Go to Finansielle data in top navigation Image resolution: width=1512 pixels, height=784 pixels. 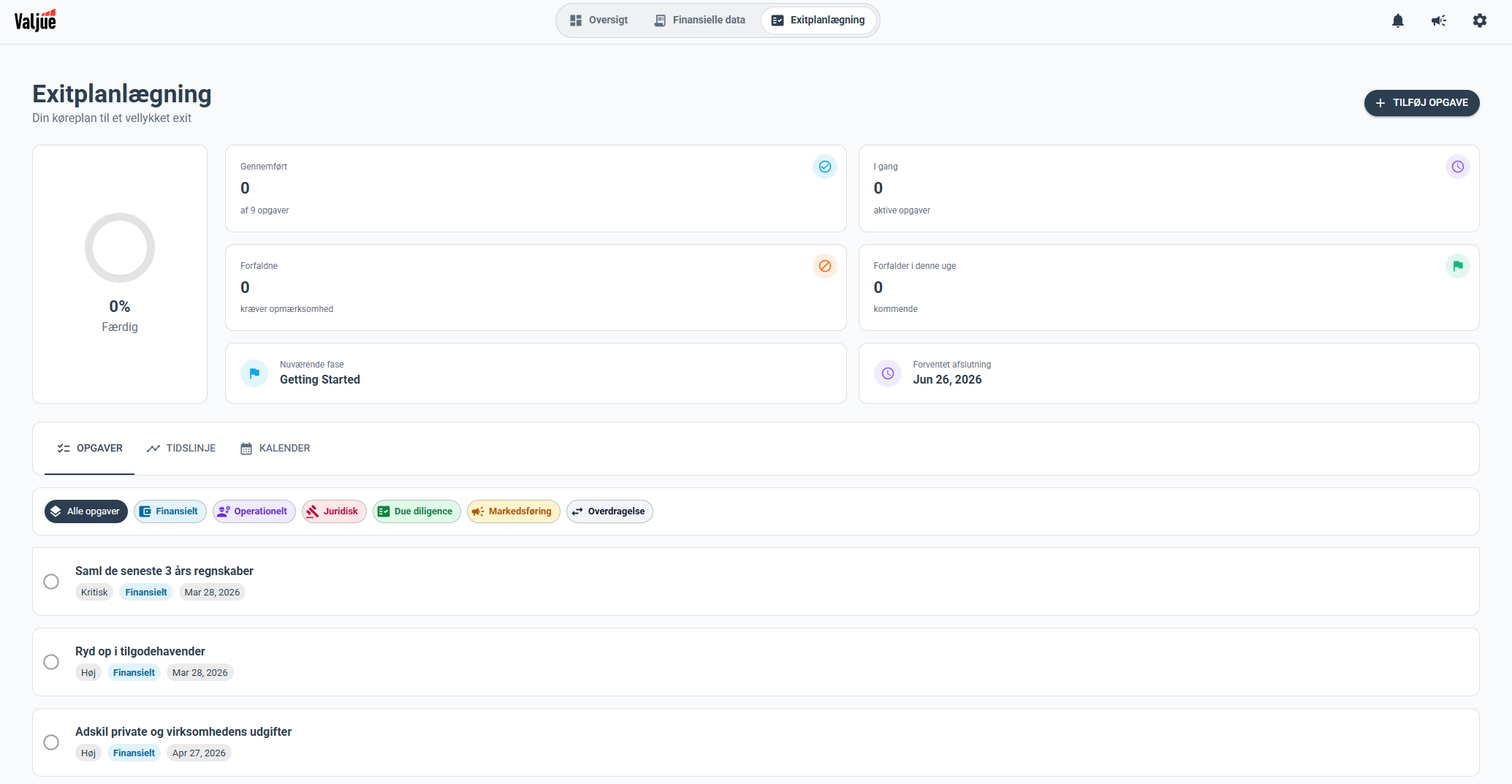point(699,20)
